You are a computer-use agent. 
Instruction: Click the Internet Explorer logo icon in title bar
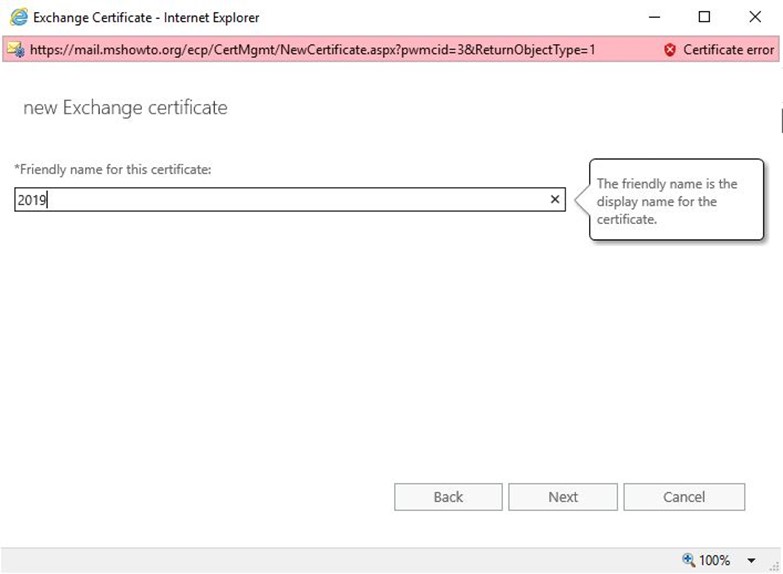19,17
